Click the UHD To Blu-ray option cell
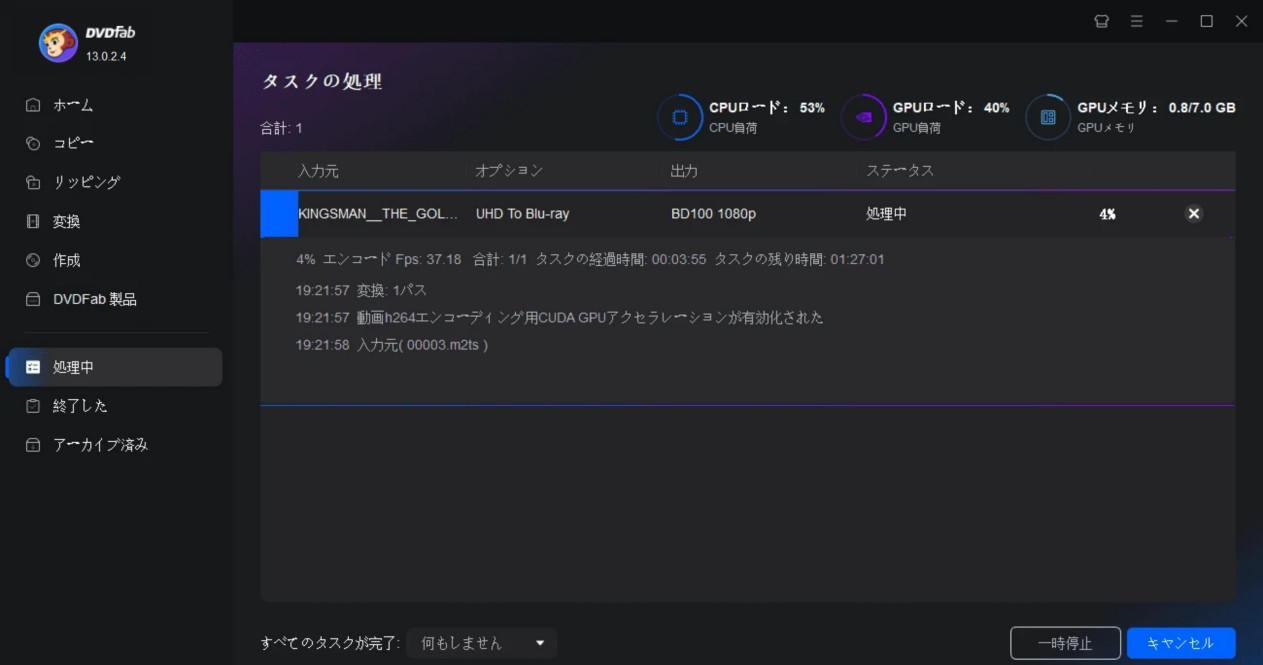Image resolution: width=1263 pixels, height=665 pixels. tap(522, 214)
